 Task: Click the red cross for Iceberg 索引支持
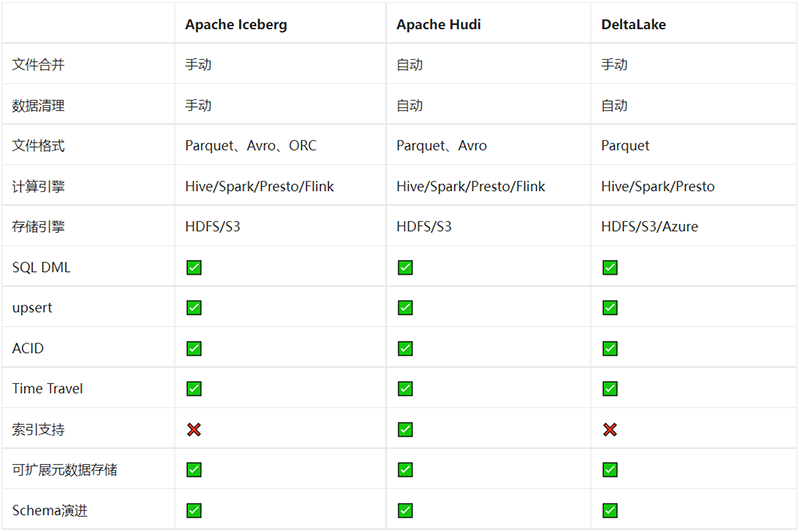coord(194,429)
